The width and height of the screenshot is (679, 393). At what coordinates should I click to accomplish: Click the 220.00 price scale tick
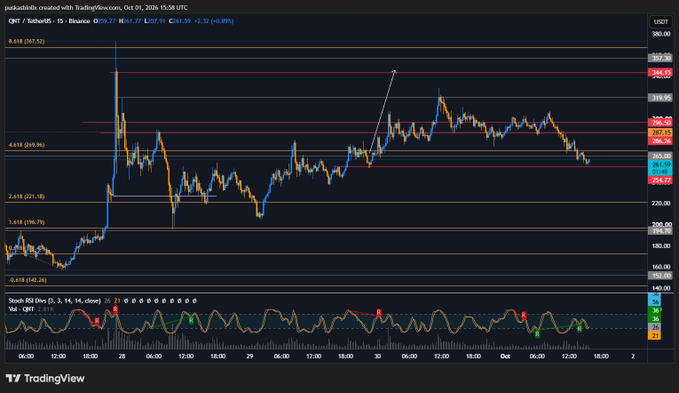tap(660, 203)
